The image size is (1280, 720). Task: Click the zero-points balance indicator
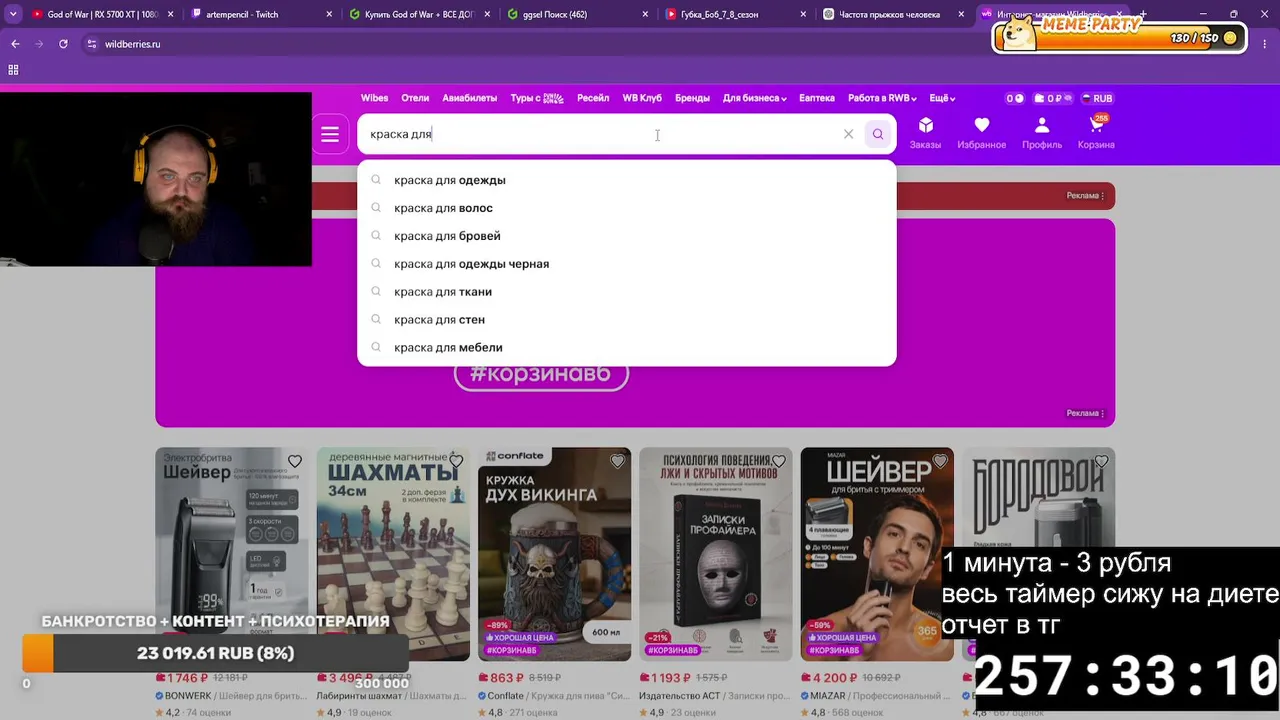click(x=1014, y=98)
